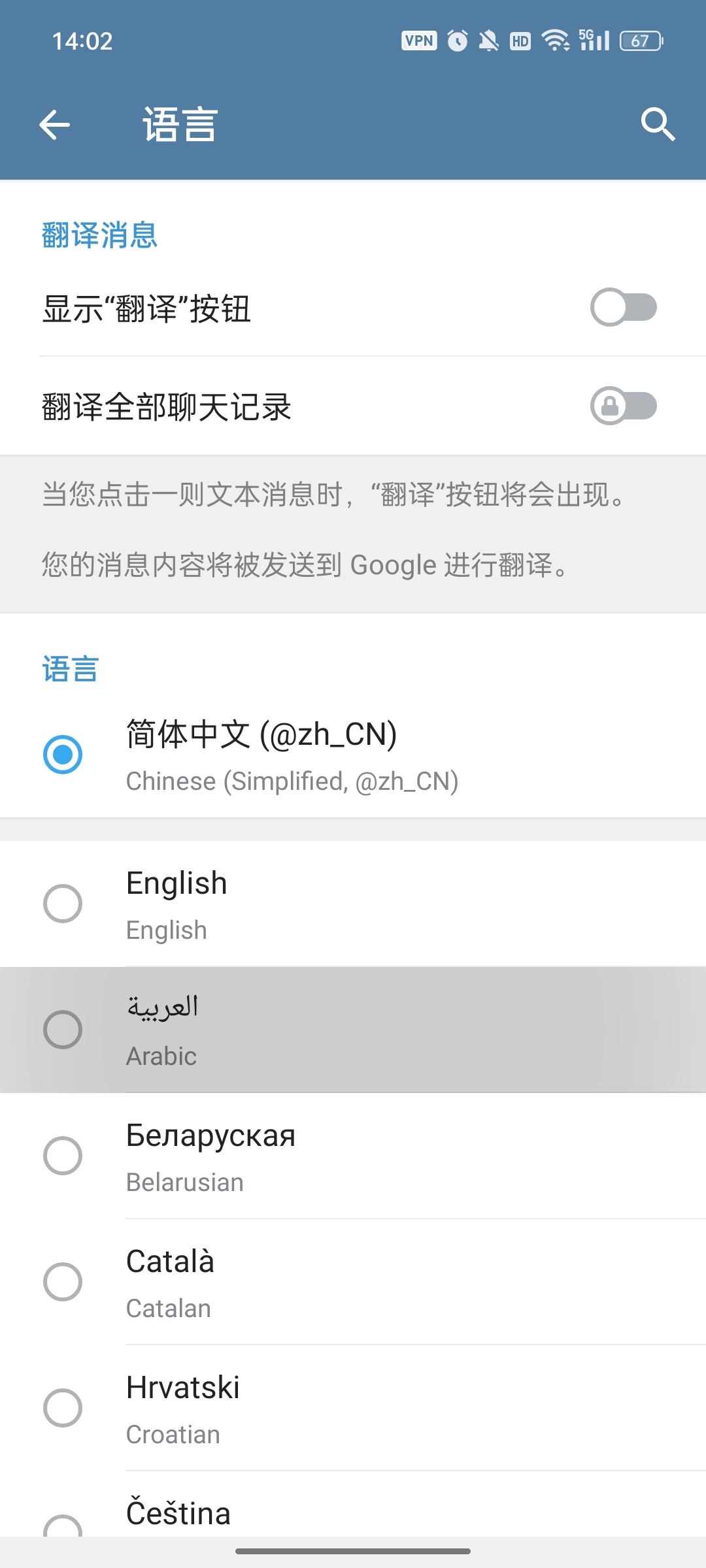The image size is (706, 1568).
Task: Open the language search magnifier
Action: click(x=657, y=124)
